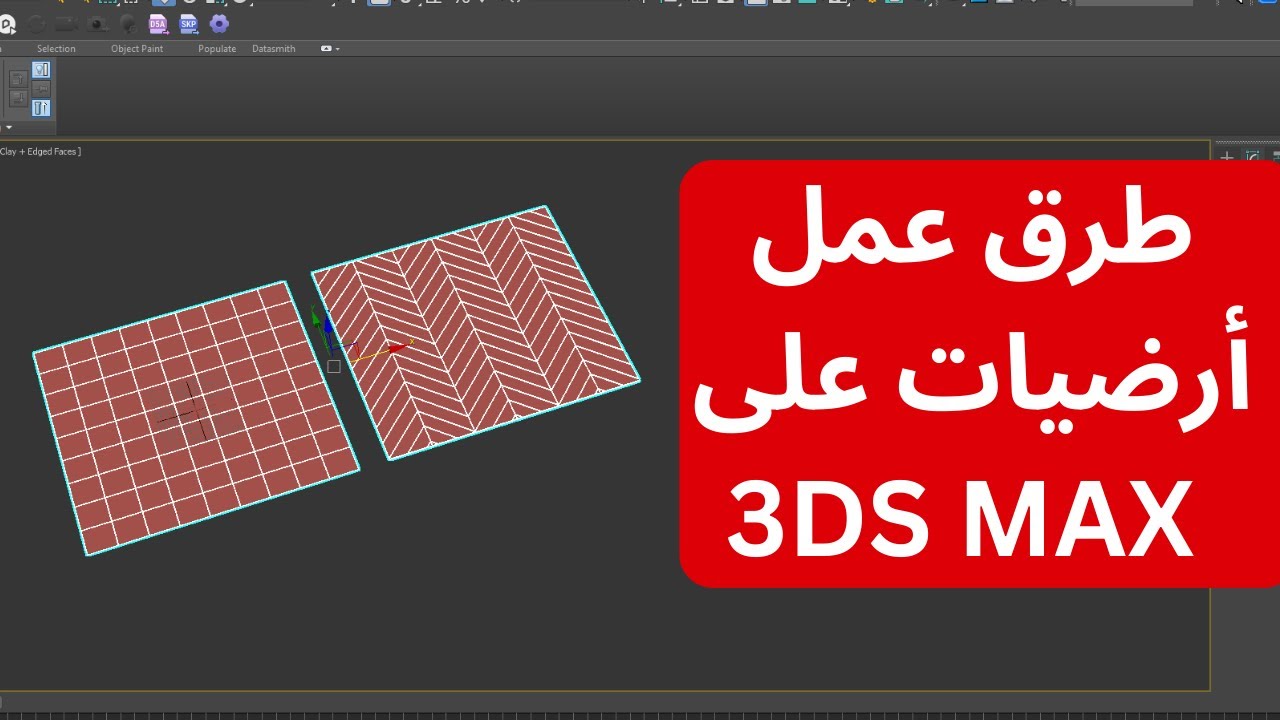Image resolution: width=1280 pixels, height=720 pixels.
Task: Open the purple gear plugin icon
Action: (219, 23)
